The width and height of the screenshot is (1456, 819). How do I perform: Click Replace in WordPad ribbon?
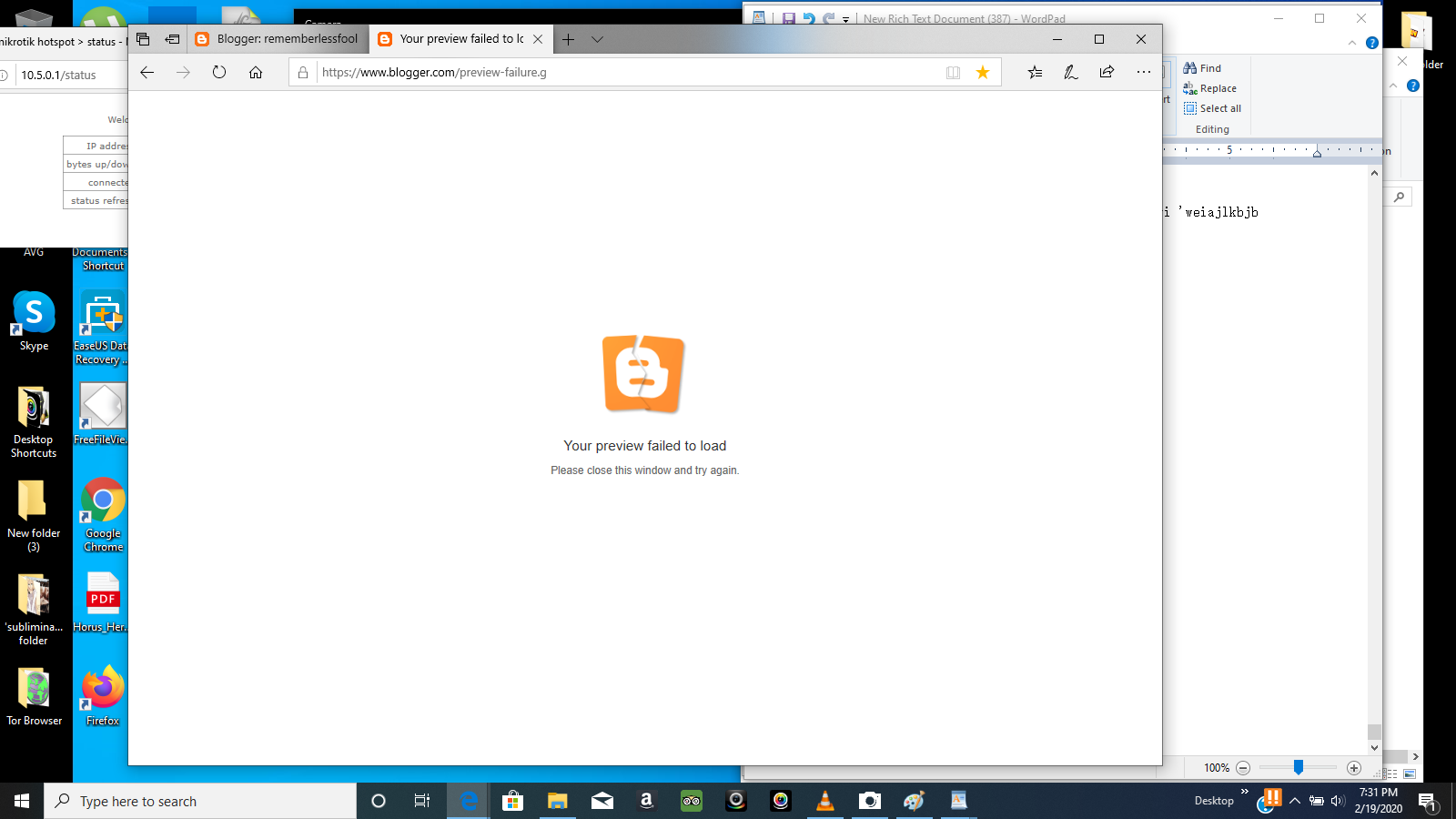[x=1209, y=88]
